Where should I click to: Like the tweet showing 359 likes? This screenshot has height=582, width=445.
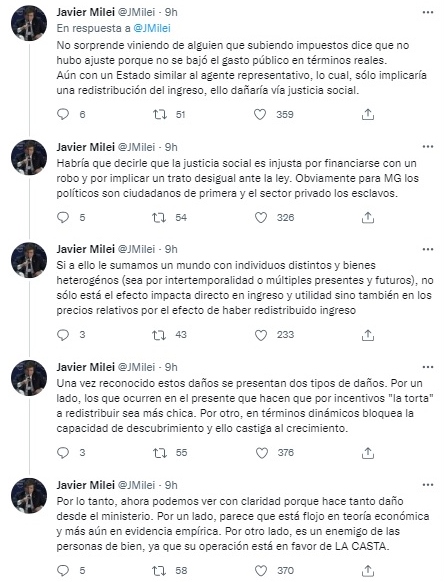point(260,114)
